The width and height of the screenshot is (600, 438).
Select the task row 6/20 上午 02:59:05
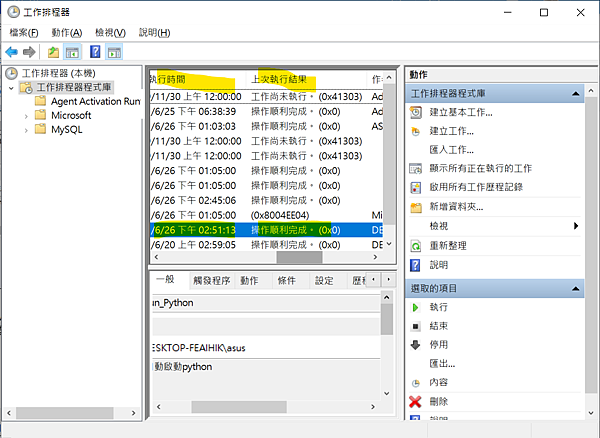[x=267, y=245]
